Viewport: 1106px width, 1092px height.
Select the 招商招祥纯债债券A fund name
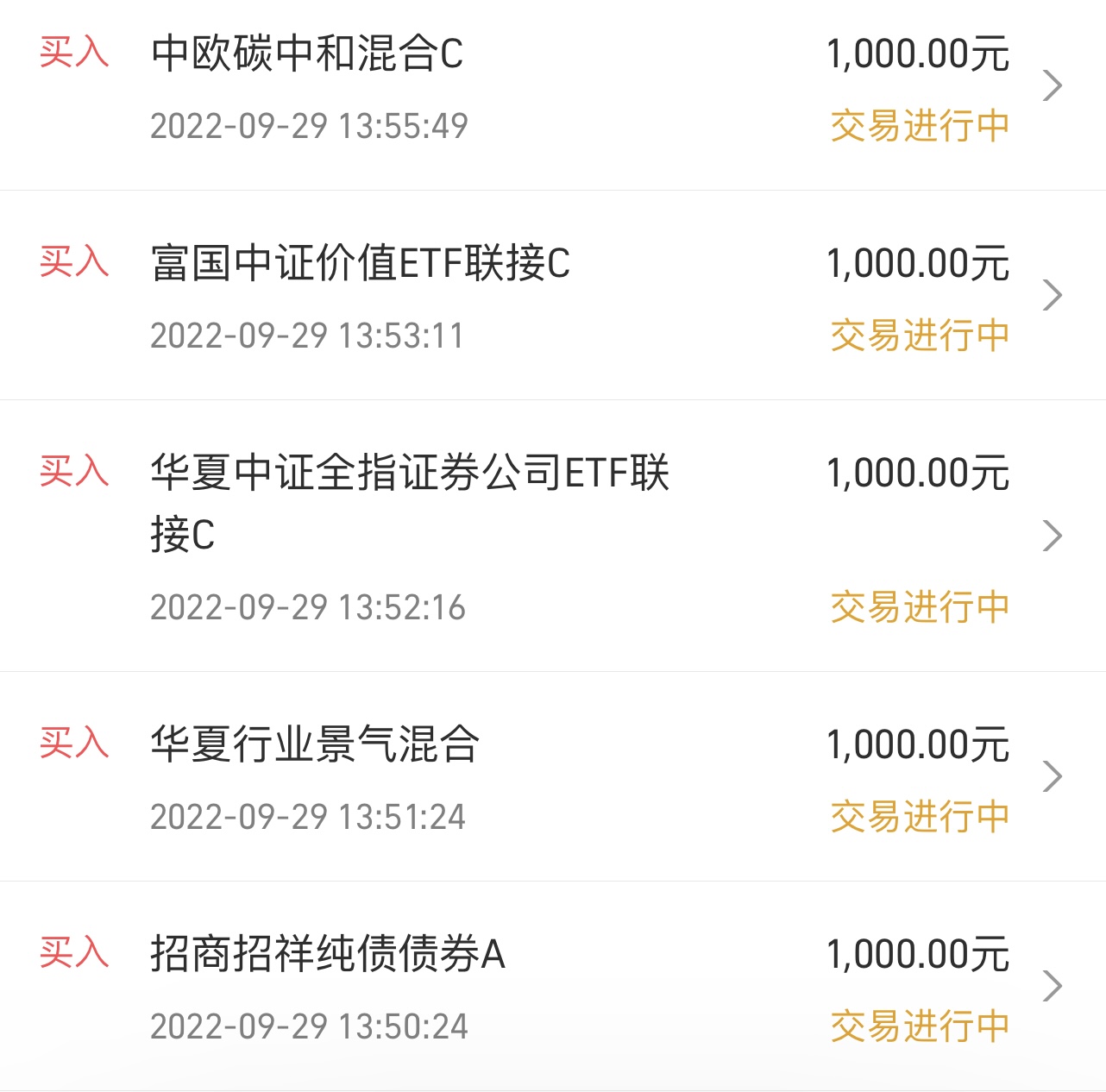tap(328, 954)
